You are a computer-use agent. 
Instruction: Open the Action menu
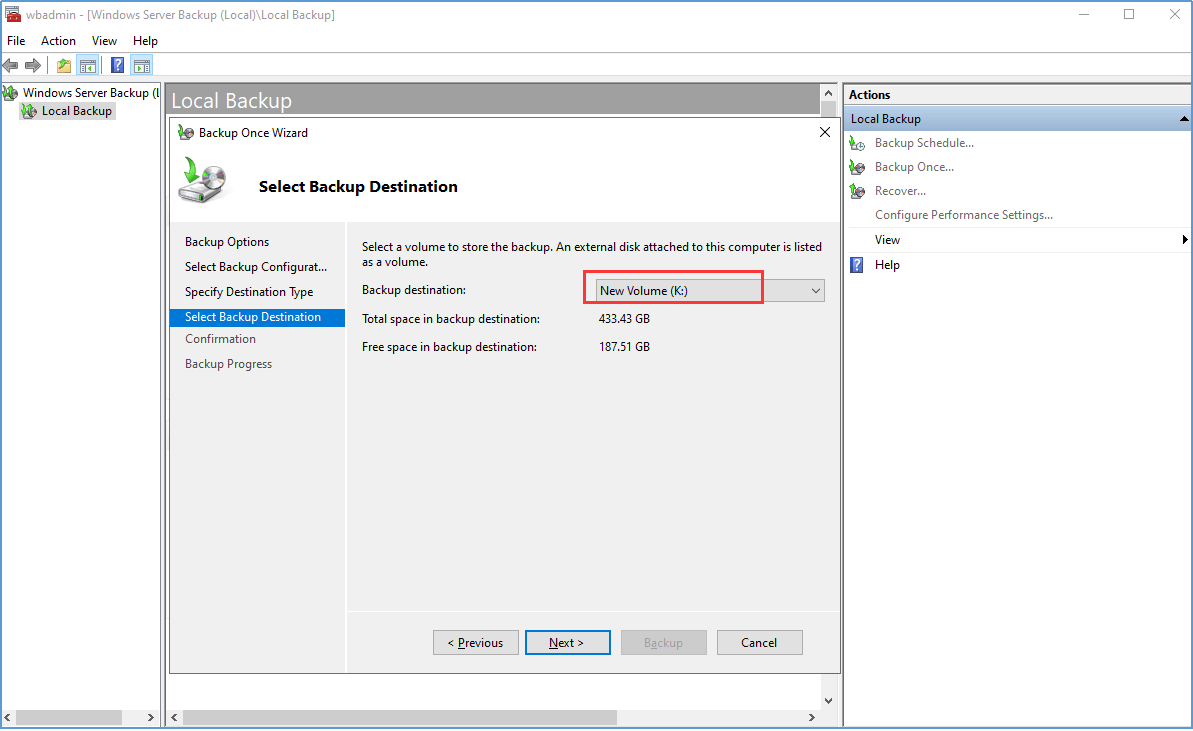click(58, 41)
